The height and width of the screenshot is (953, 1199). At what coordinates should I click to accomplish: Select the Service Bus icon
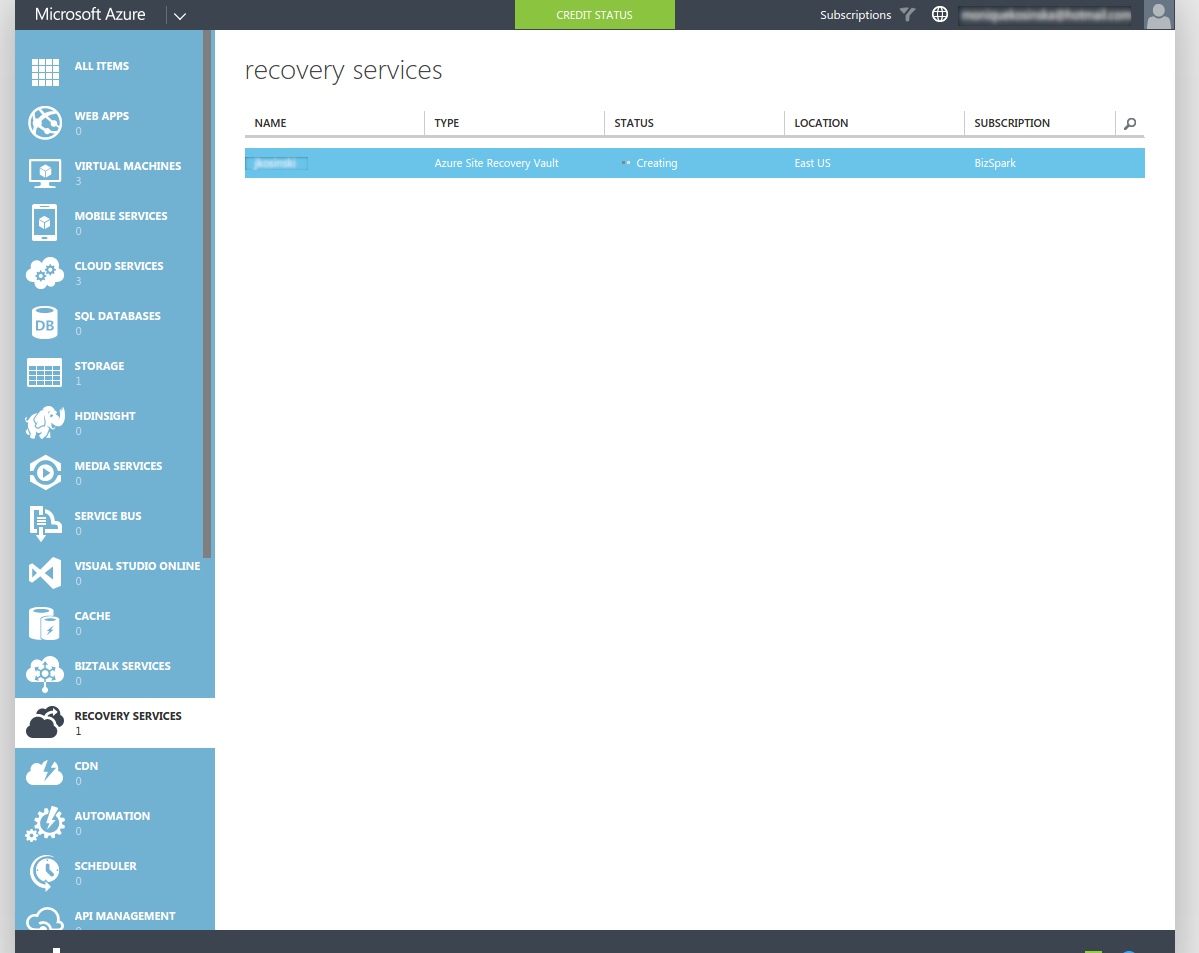(x=45, y=523)
